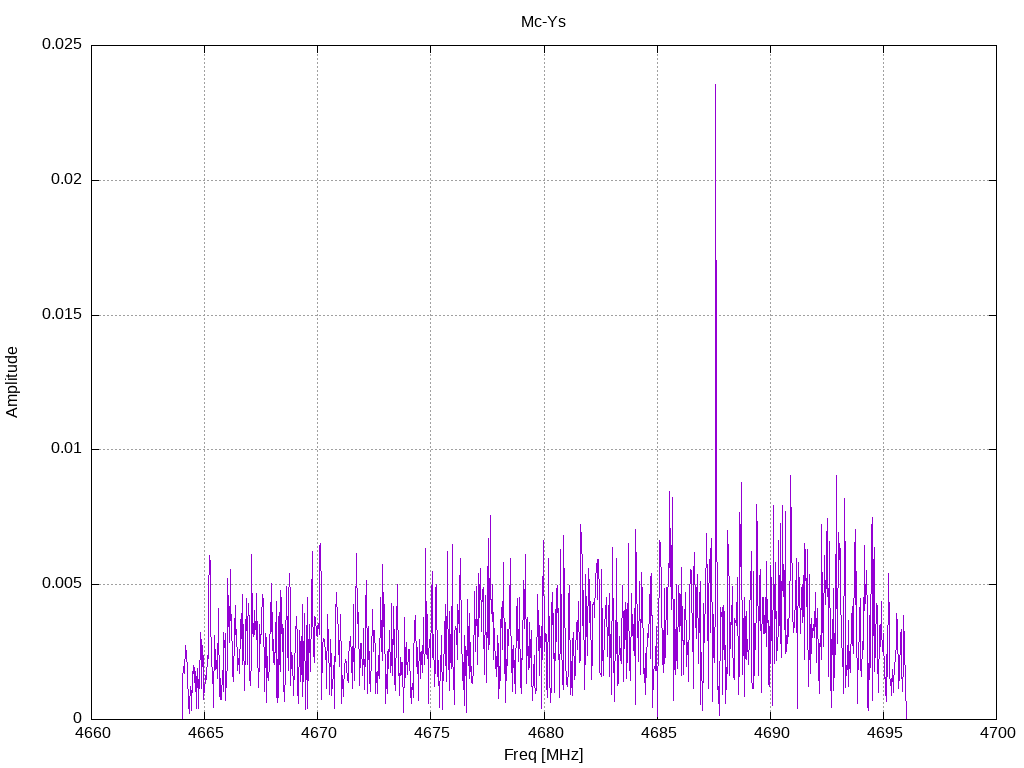This screenshot has width=1024, height=768.
Task: Click the 4695 x-axis tick label
Action: [884, 733]
